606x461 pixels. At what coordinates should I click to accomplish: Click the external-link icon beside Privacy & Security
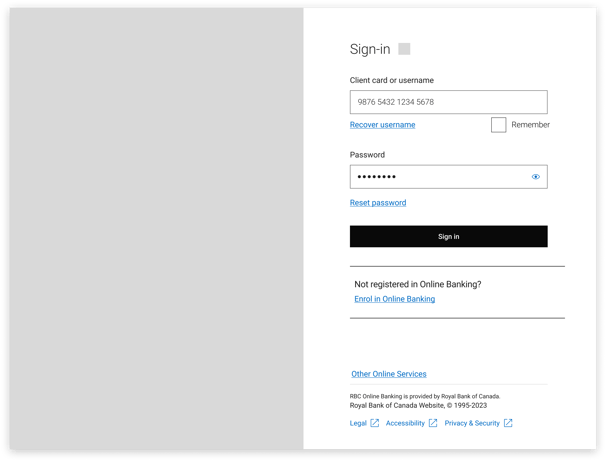tap(508, 423)
